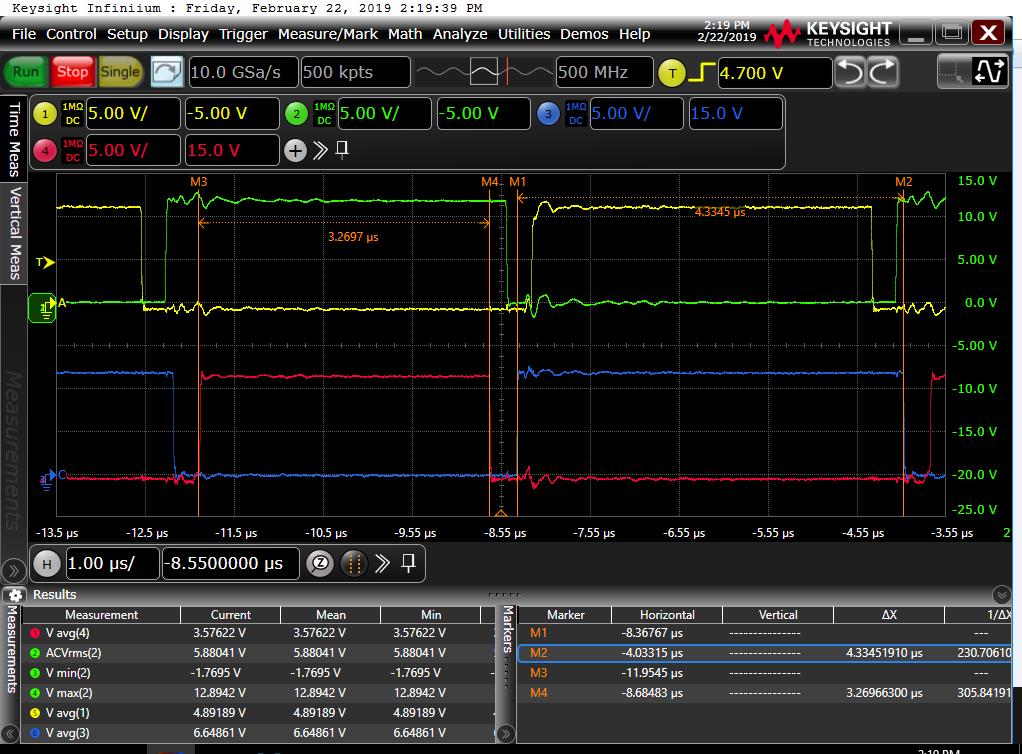Open the Display menu
The height and width of the screenshot is (754, 1022).
183,34
